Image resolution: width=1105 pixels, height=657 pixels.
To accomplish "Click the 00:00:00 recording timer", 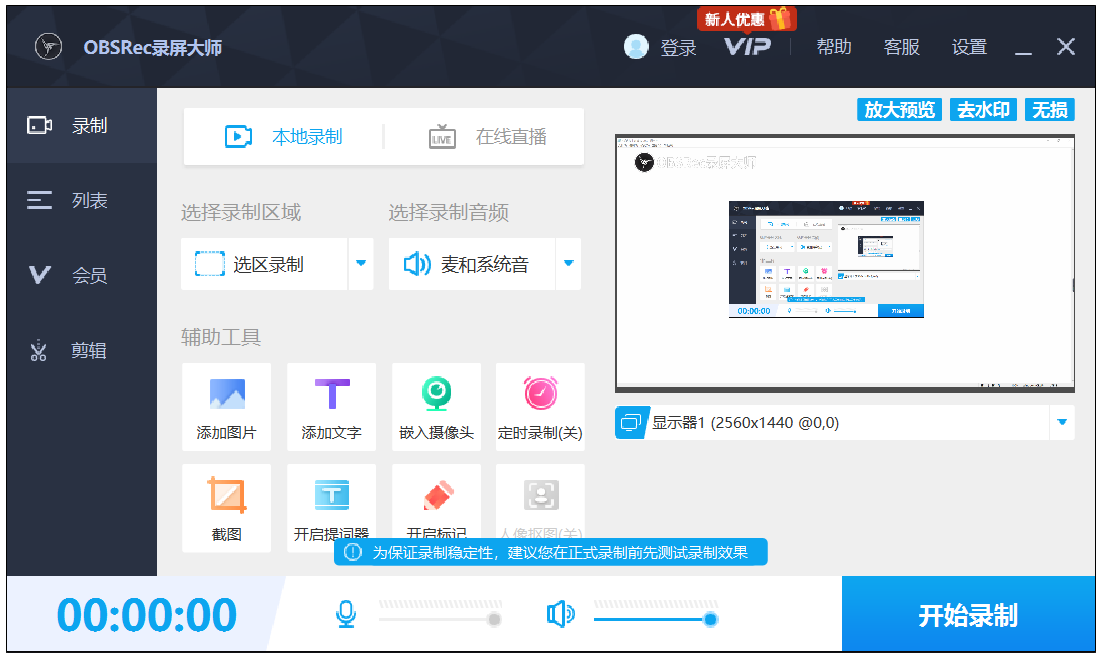I will tap(147, 615).
